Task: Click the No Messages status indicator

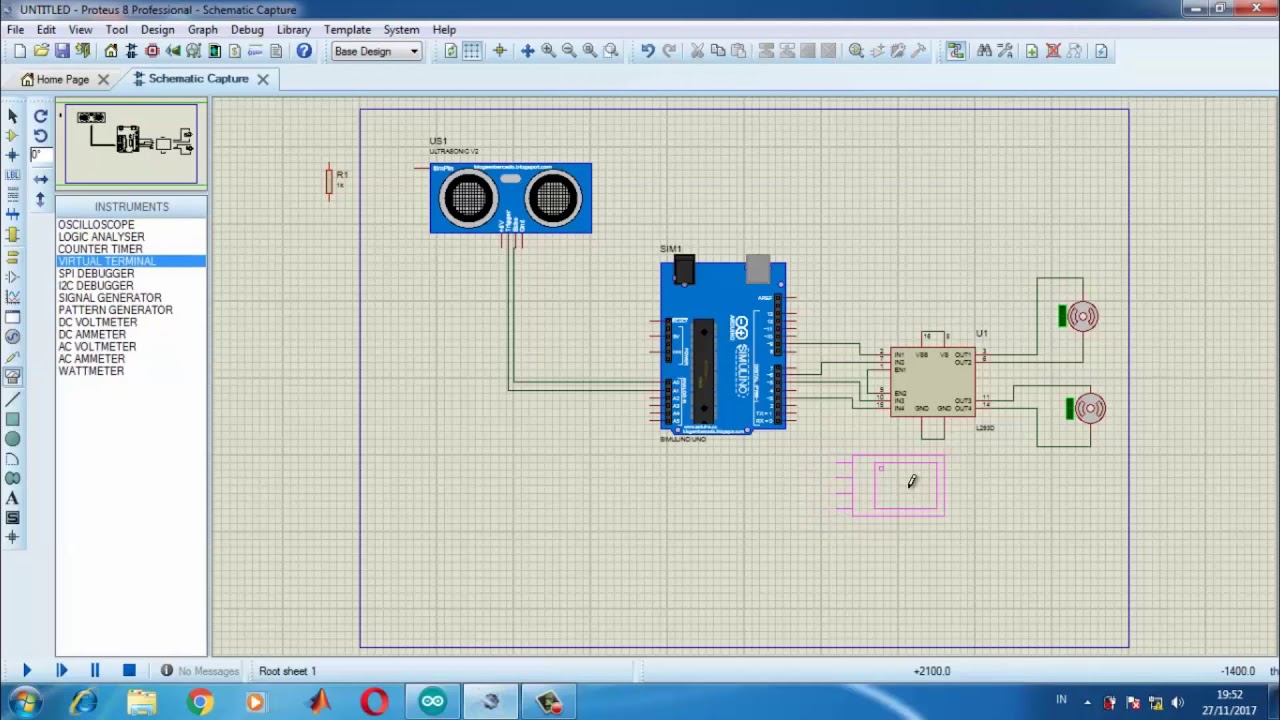Action: [199, 671]
